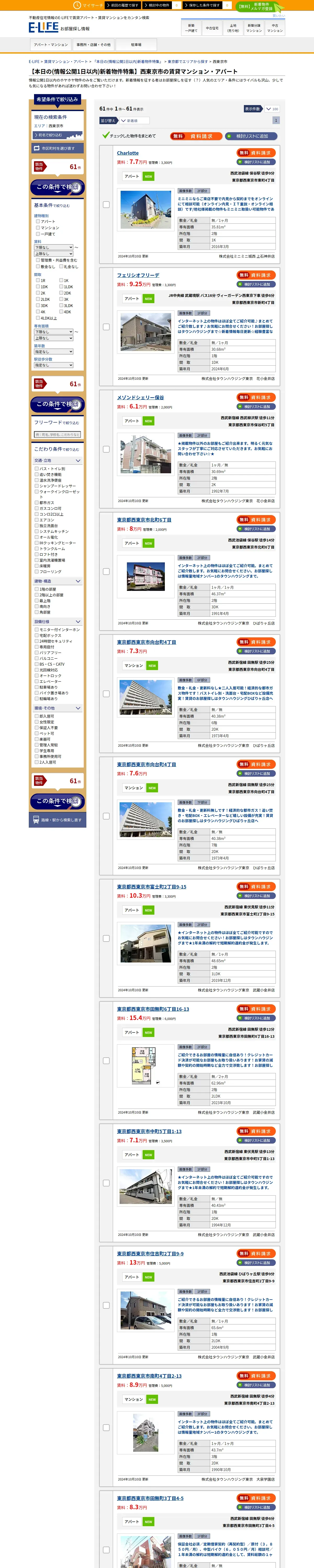
Task: Open the 築年数 指定なし dropdown
Action: click(54, 352)
